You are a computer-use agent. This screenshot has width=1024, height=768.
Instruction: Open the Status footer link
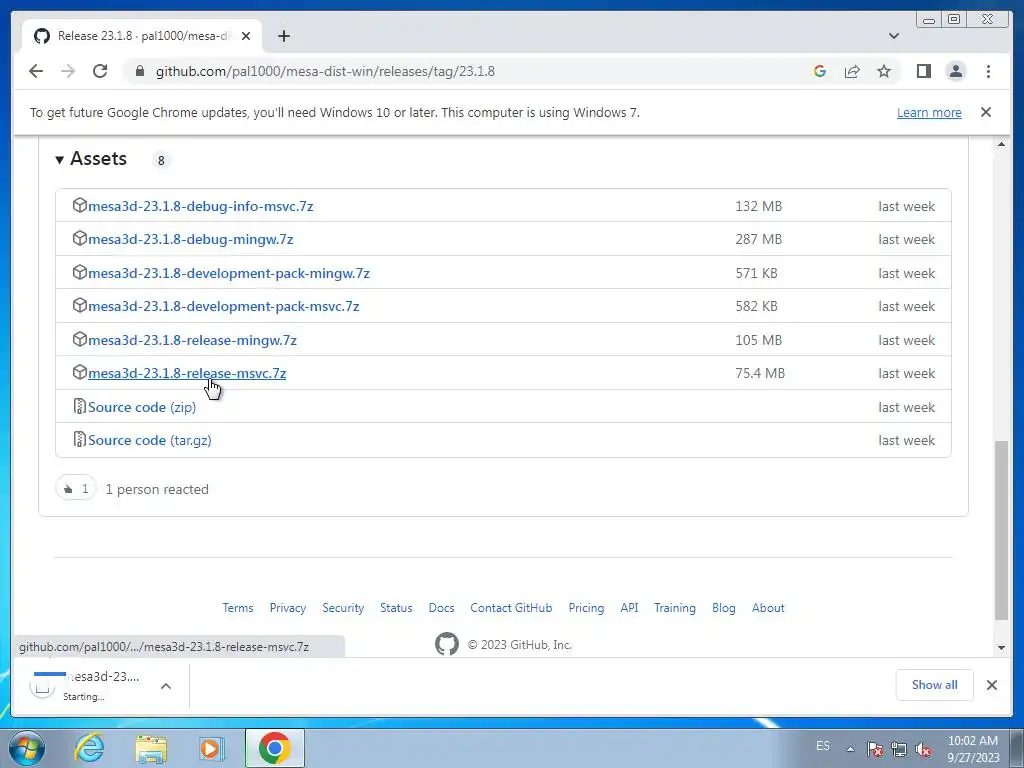(396, 608)
